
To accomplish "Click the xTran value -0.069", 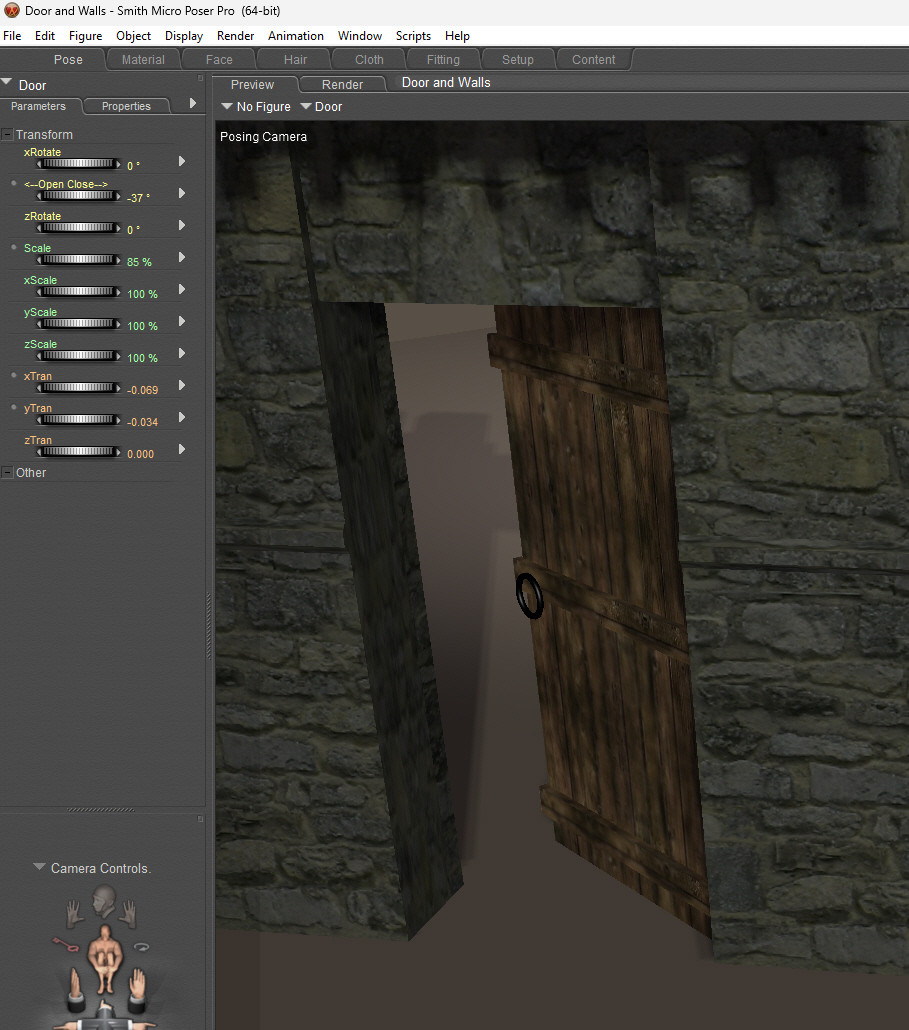I will pos(143,390).
